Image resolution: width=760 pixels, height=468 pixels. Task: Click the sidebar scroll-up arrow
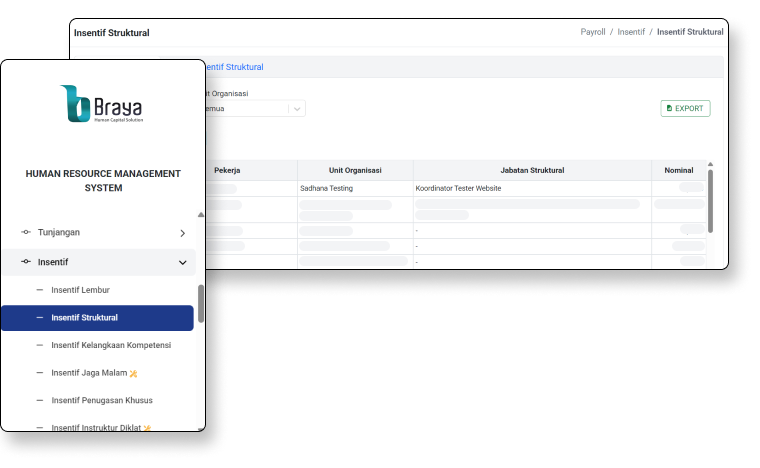(x=201, y=214)
